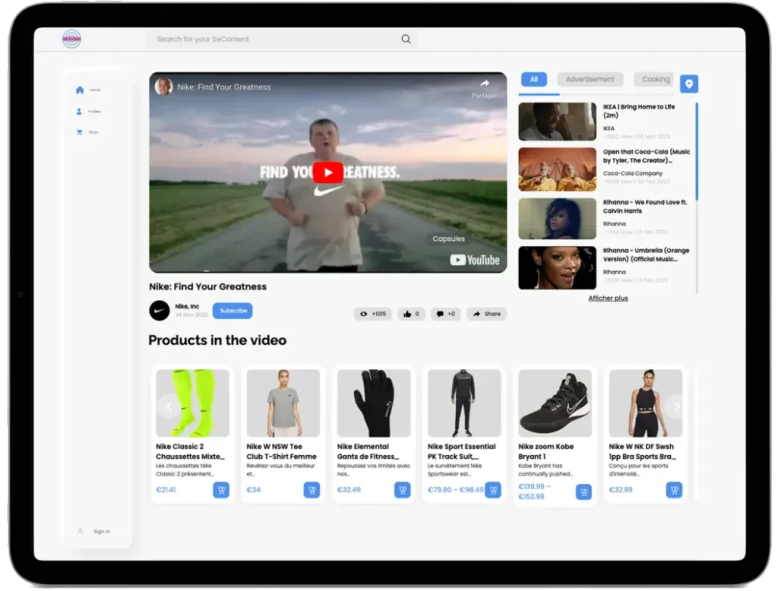This screenshot has height=591, width=778.
Task: Click the Share button below the video
Action: 487,314
